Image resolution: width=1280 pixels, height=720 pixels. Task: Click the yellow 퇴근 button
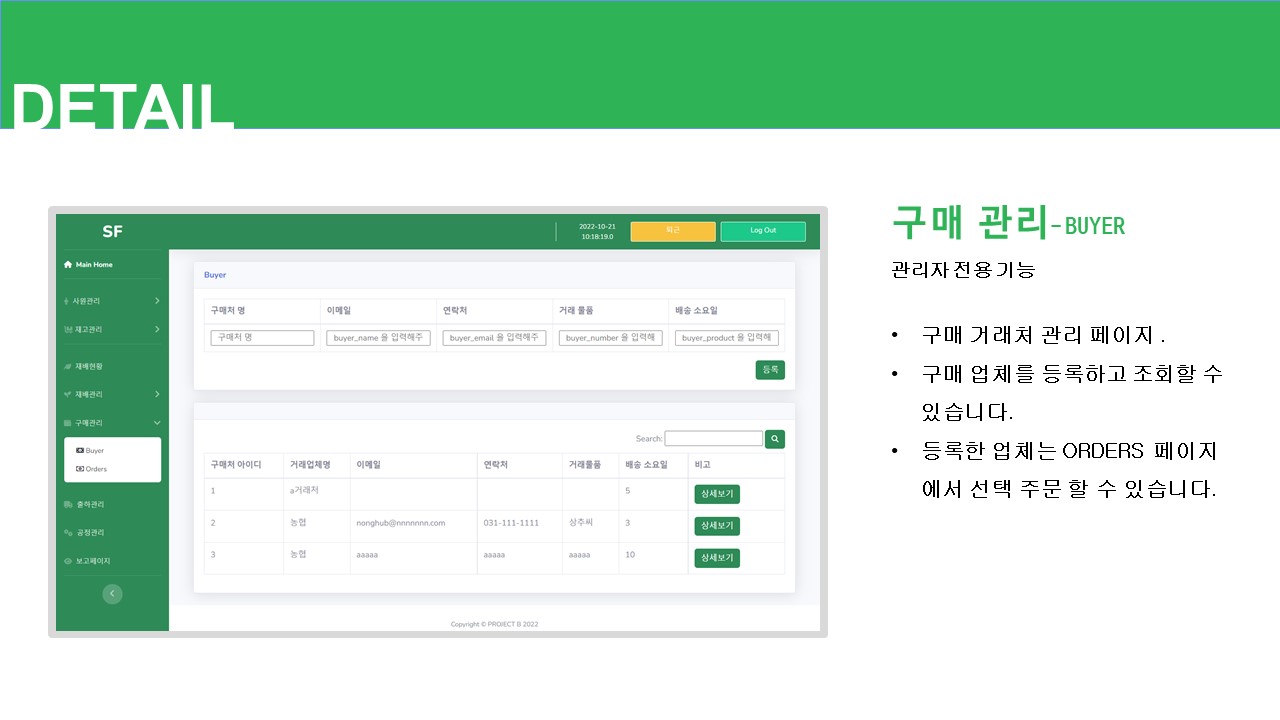(673, 231)
